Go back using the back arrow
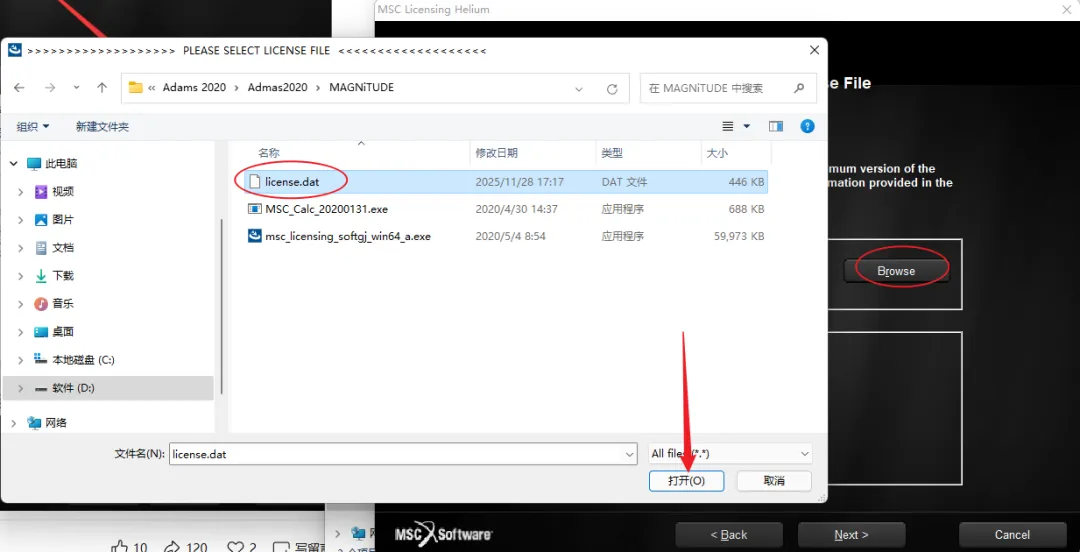 point(19,88)
